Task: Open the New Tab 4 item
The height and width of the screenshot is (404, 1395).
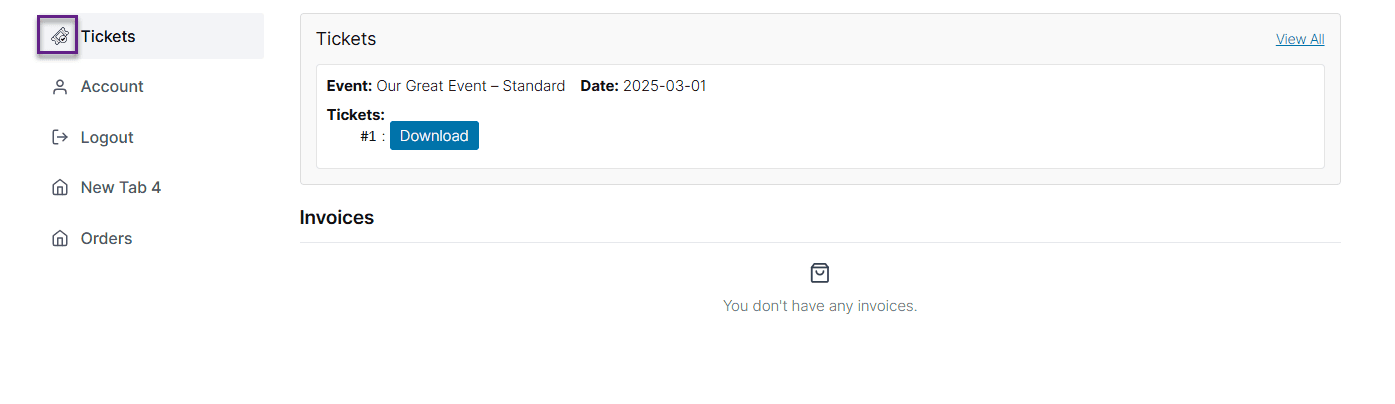Action: click(x=151, y=188)
